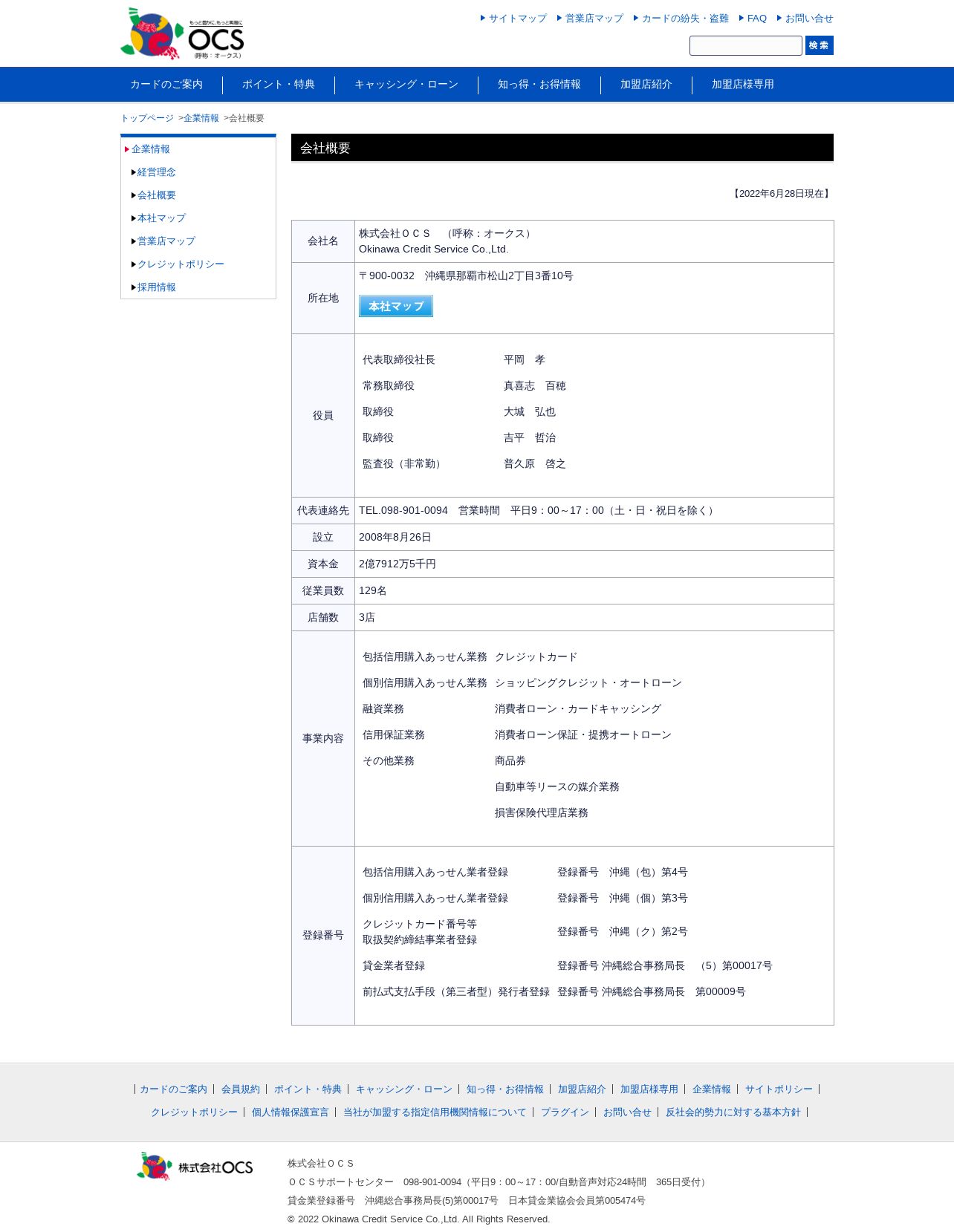The height and width of the screenshot is (1232, 954).
Task: Open the ポイント・特典 menu
Action: pyautogui.click(x=279, y=85)
